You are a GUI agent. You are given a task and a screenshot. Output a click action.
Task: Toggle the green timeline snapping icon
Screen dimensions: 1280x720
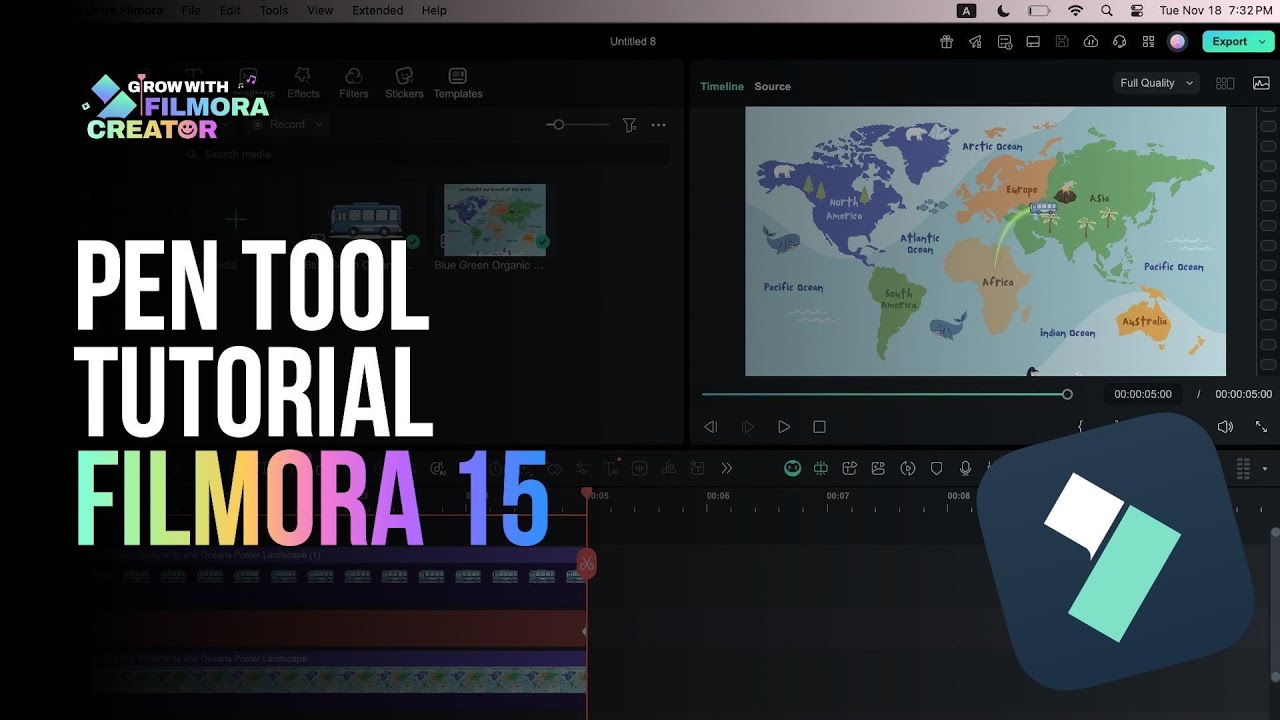(821, 468)
